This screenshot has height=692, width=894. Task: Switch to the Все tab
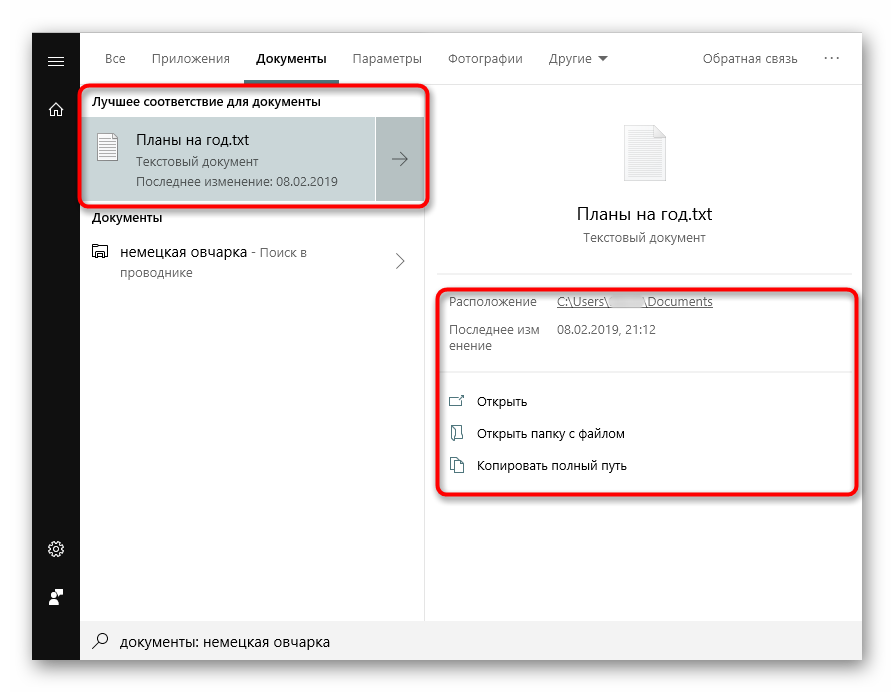tap(115, 59)
